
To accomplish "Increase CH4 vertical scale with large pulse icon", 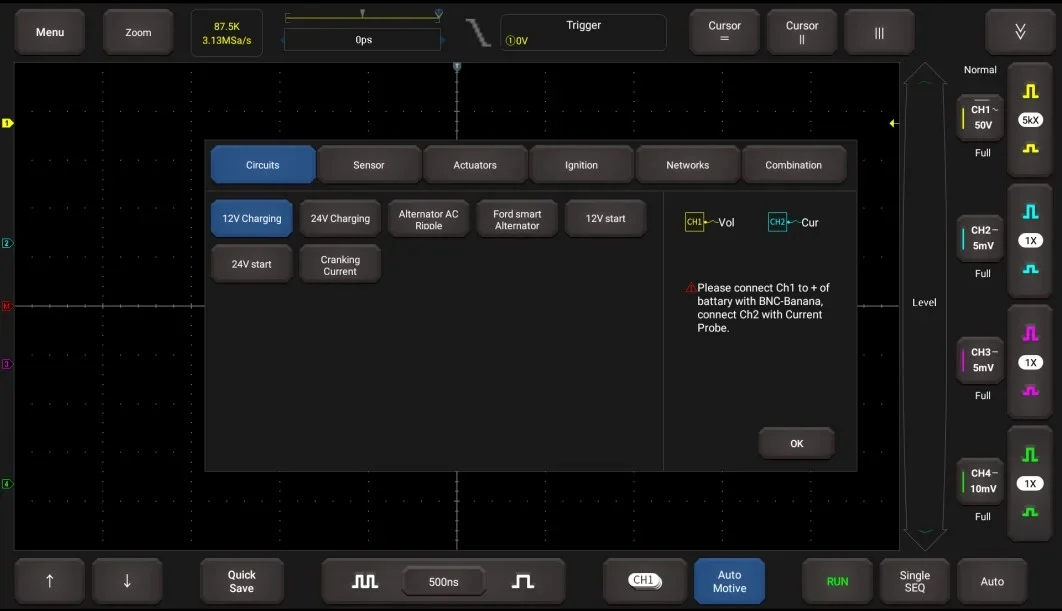I will [1030, 455].
